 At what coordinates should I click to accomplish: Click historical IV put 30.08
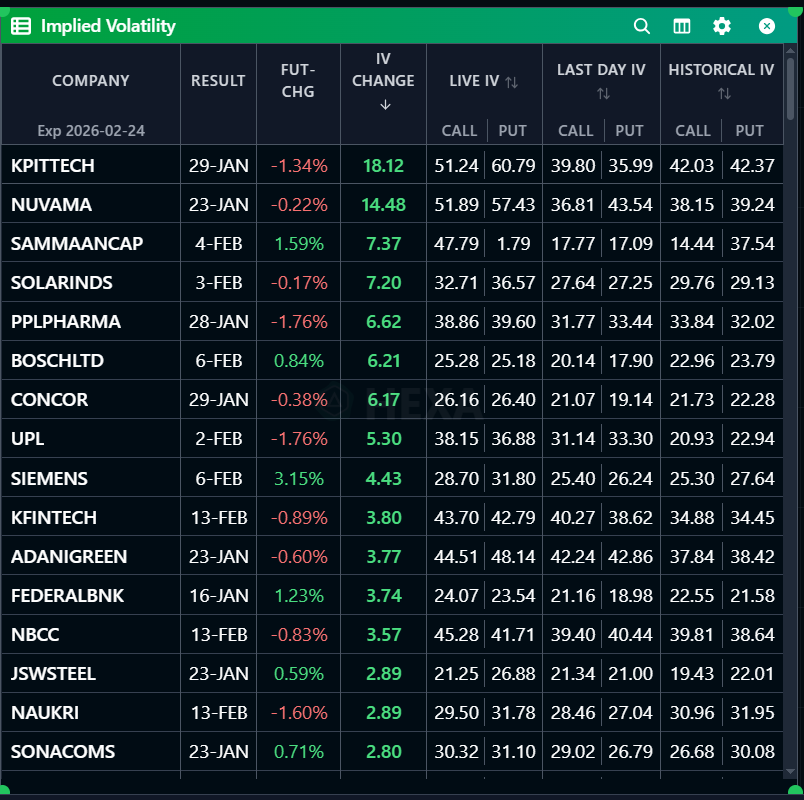point(752,751)
